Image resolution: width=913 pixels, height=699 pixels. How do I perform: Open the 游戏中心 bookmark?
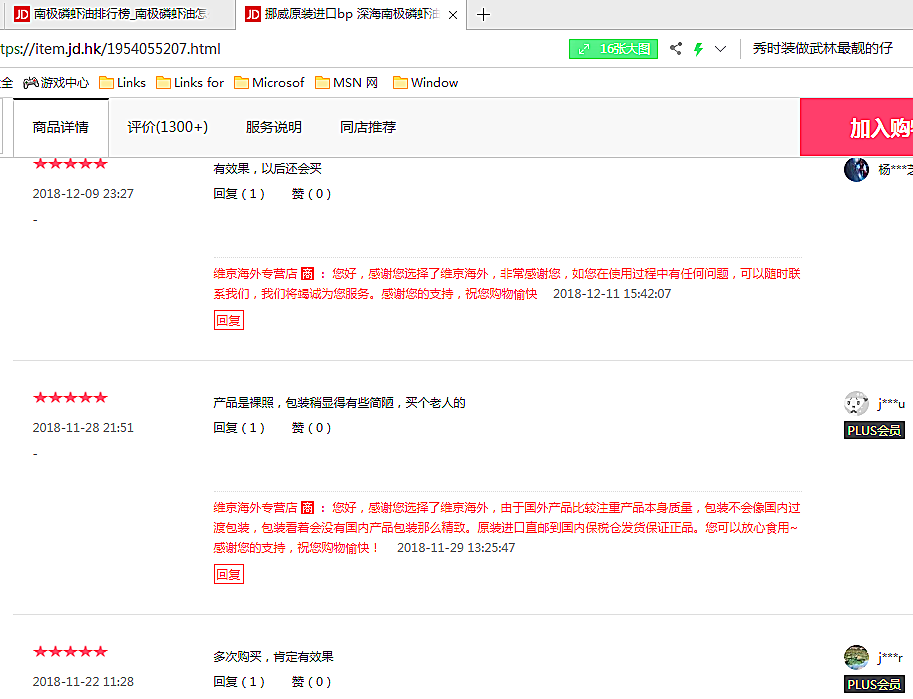click(x=56, y=83)
